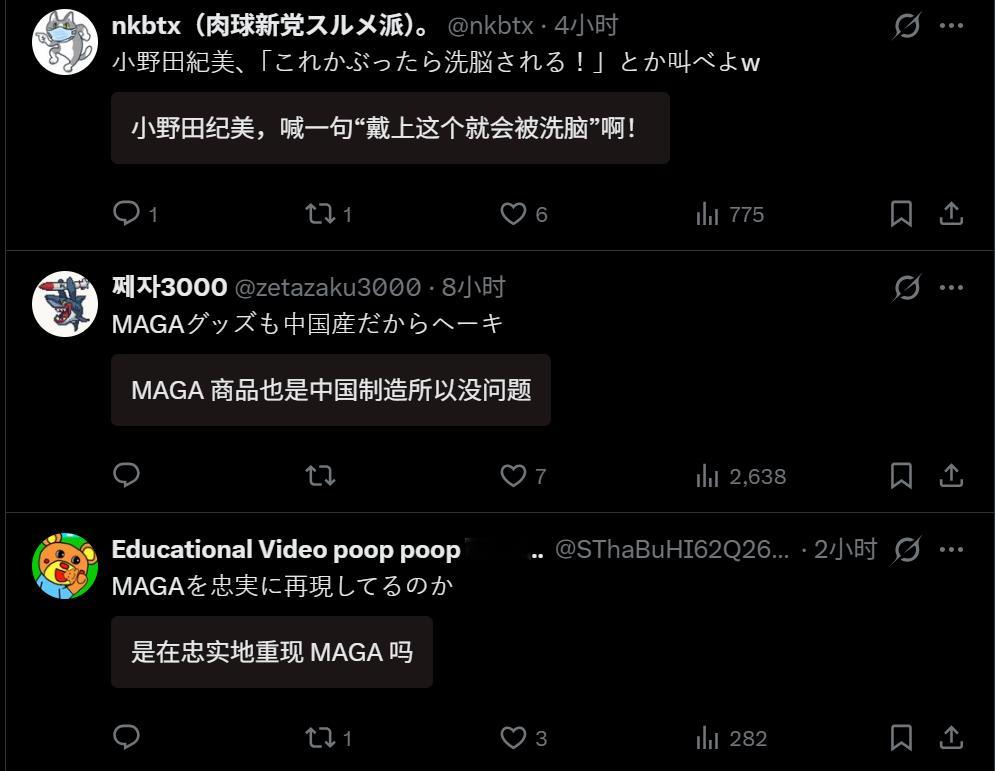Open the more options menu on zetazaku3000's tweet

951,288
